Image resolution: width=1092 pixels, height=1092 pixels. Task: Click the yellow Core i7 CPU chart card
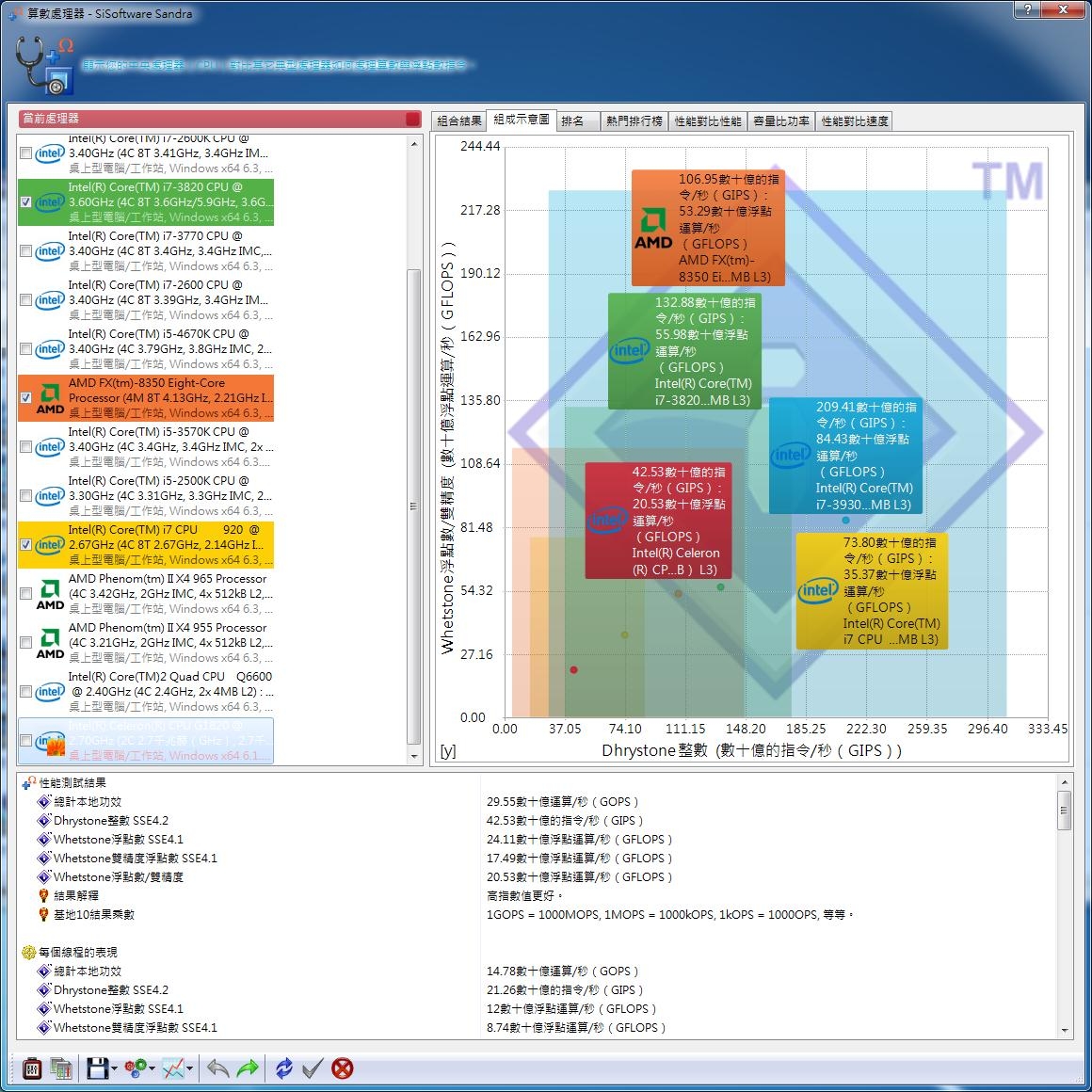[872, 590]
